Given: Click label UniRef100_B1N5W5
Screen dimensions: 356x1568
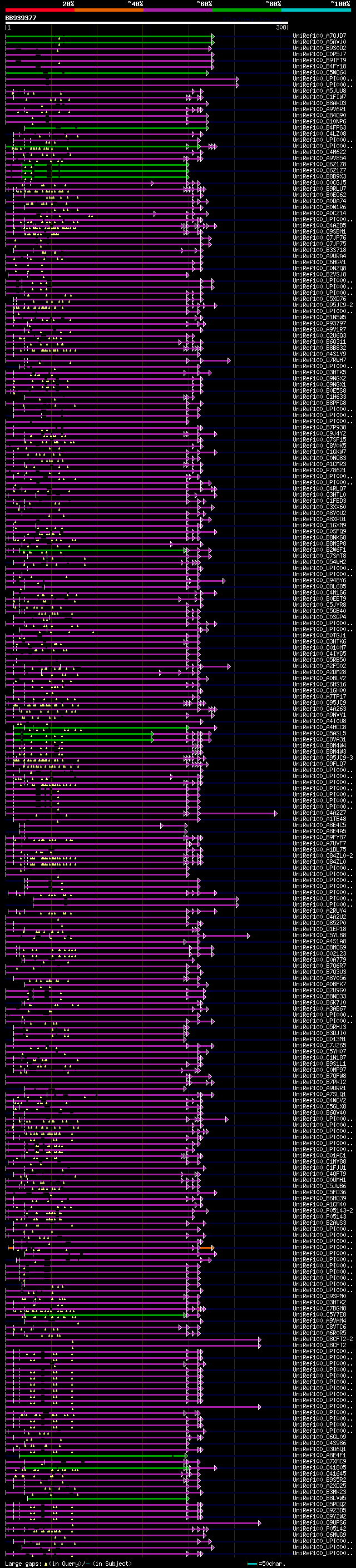Looking at the screenshot, I should 319,317.
